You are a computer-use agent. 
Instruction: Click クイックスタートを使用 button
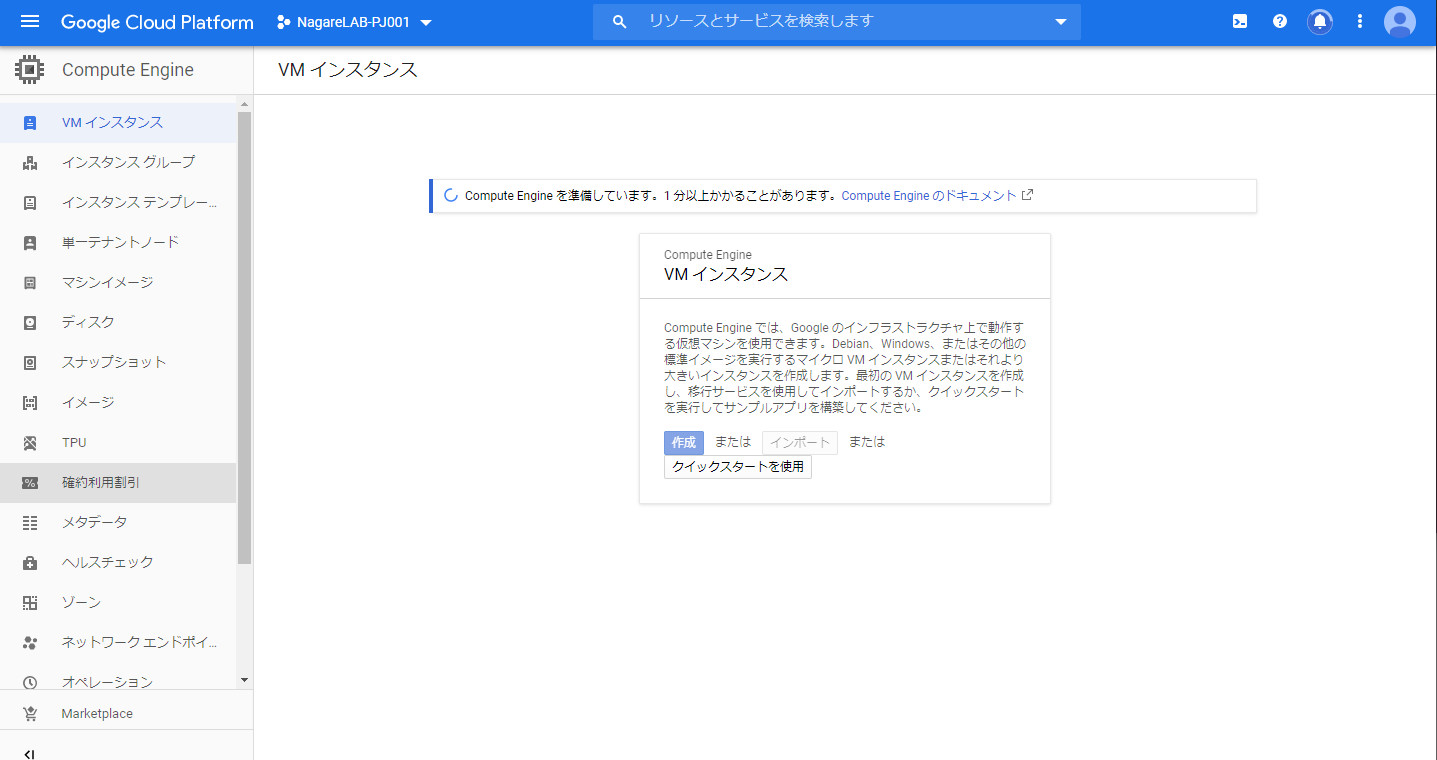pos(738,467)
